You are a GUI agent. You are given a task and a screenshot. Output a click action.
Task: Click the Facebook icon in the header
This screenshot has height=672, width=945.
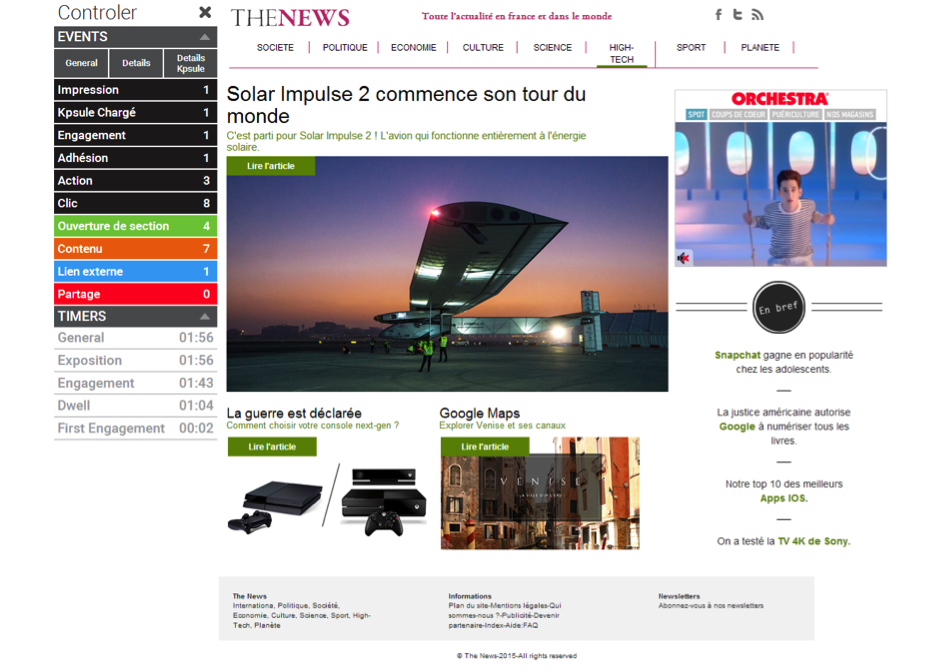click(x=718, y=15)
